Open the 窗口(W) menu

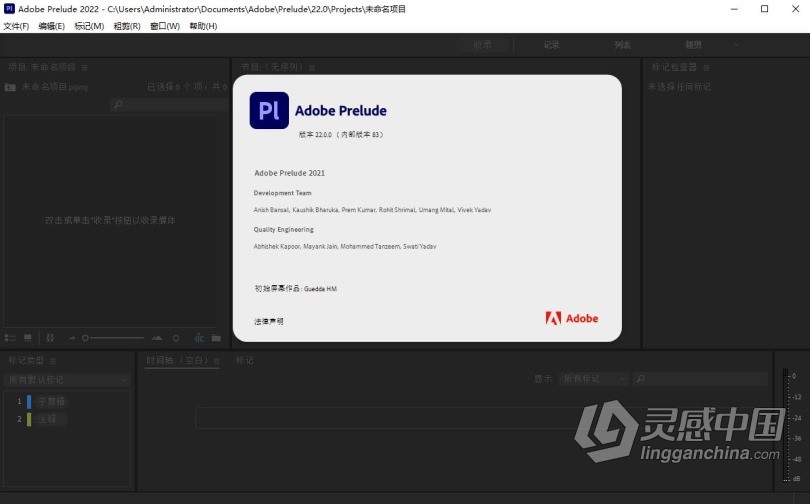pos(165,26)
